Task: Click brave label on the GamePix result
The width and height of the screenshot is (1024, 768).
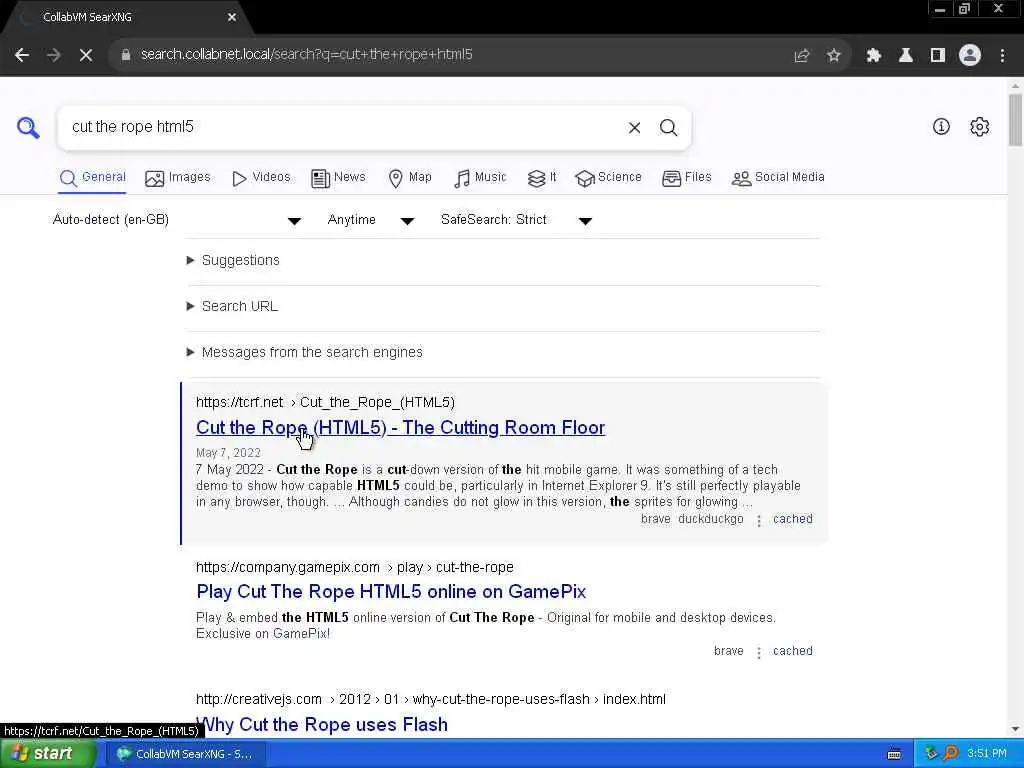Action: pos(729,651)
